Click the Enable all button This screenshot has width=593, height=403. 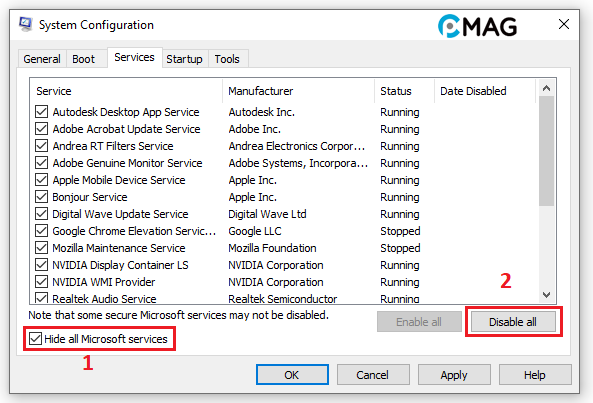419,322
